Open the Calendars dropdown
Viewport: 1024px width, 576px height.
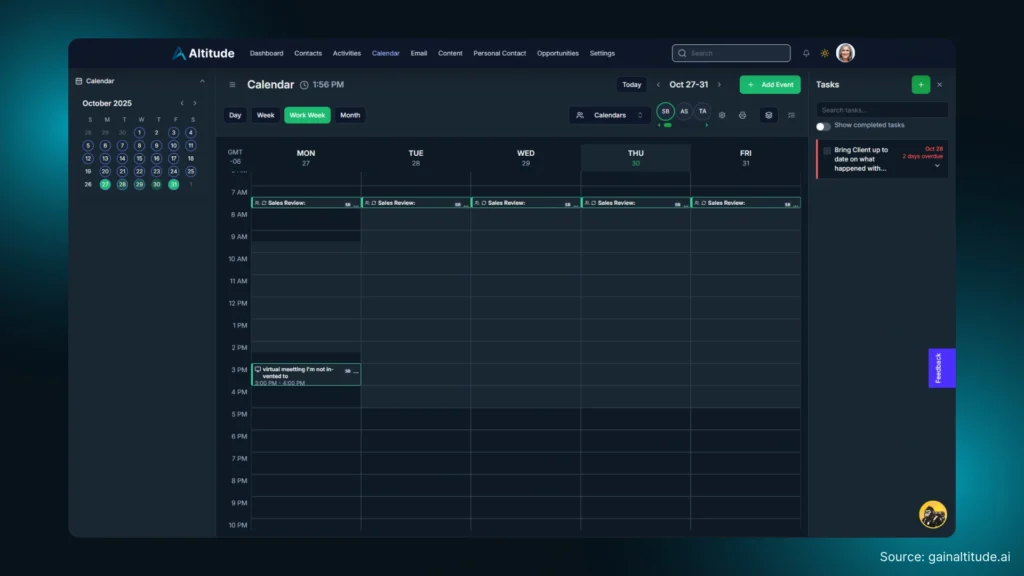tap(612, 115)
